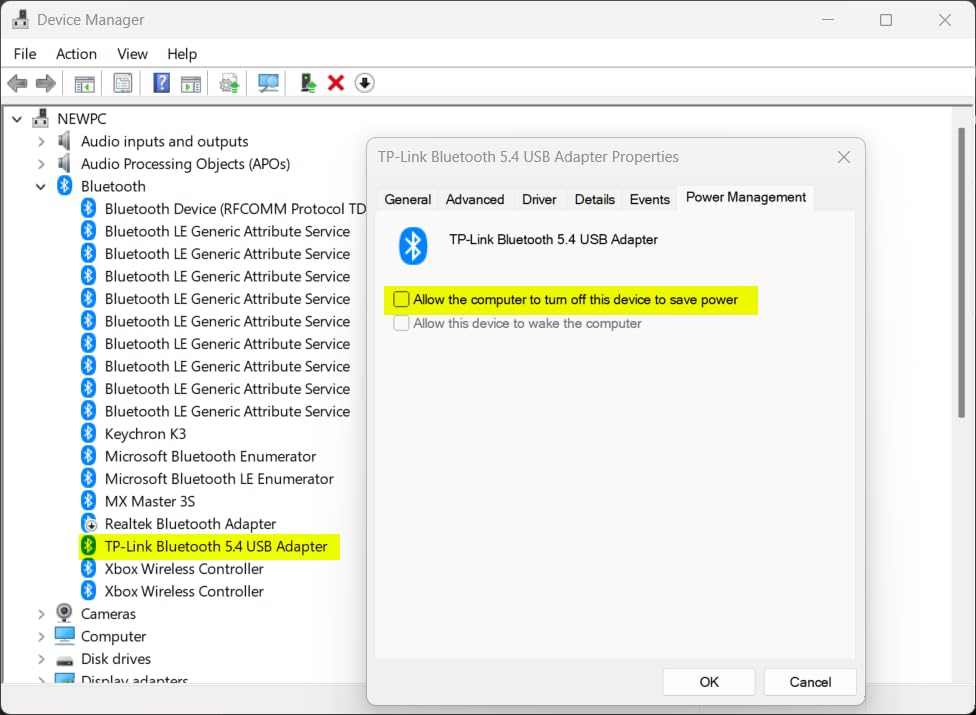Switch to the Details tab

coord(594,199)
